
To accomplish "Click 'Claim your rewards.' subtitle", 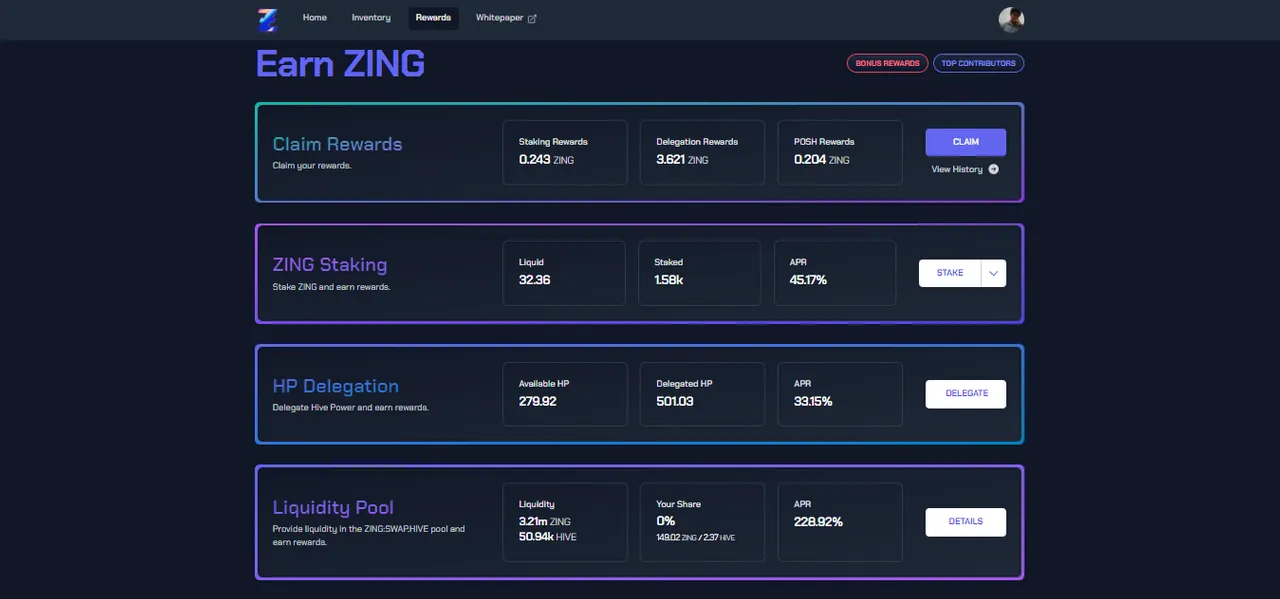I will 311,166.
